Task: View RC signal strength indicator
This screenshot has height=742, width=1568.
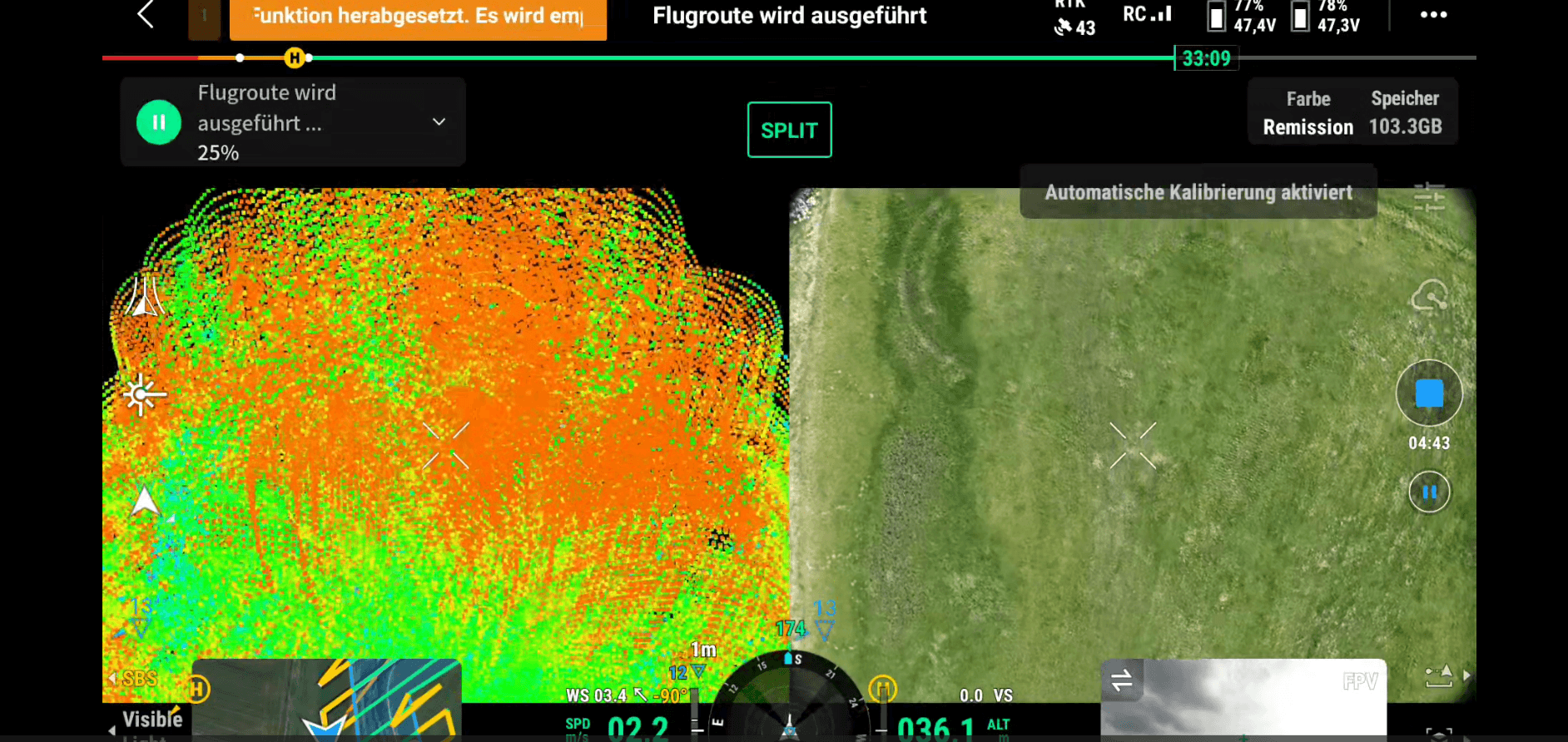Action: click(1147, 14)
